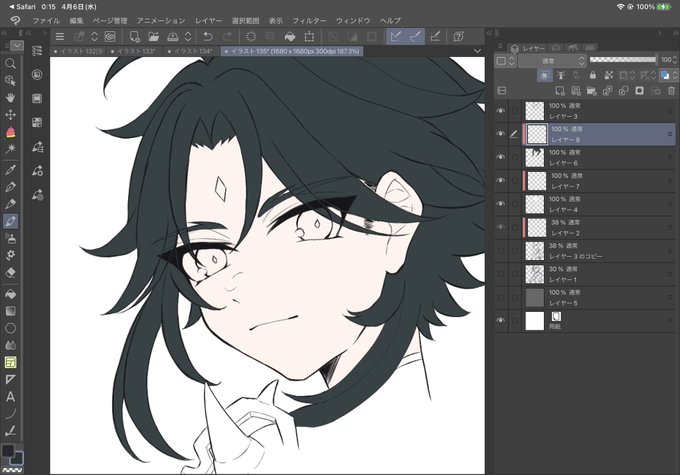This screenshot has width=680, height=475.
Task: Switch to the イラスト133 tab
Action: tap(134, 51)
